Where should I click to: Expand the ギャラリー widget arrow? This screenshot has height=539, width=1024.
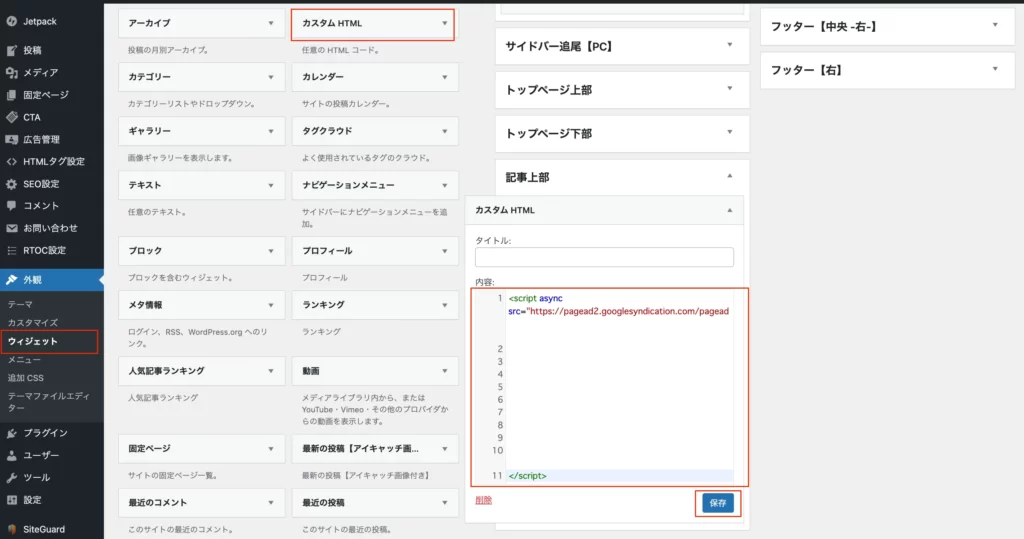pos(271,131)
